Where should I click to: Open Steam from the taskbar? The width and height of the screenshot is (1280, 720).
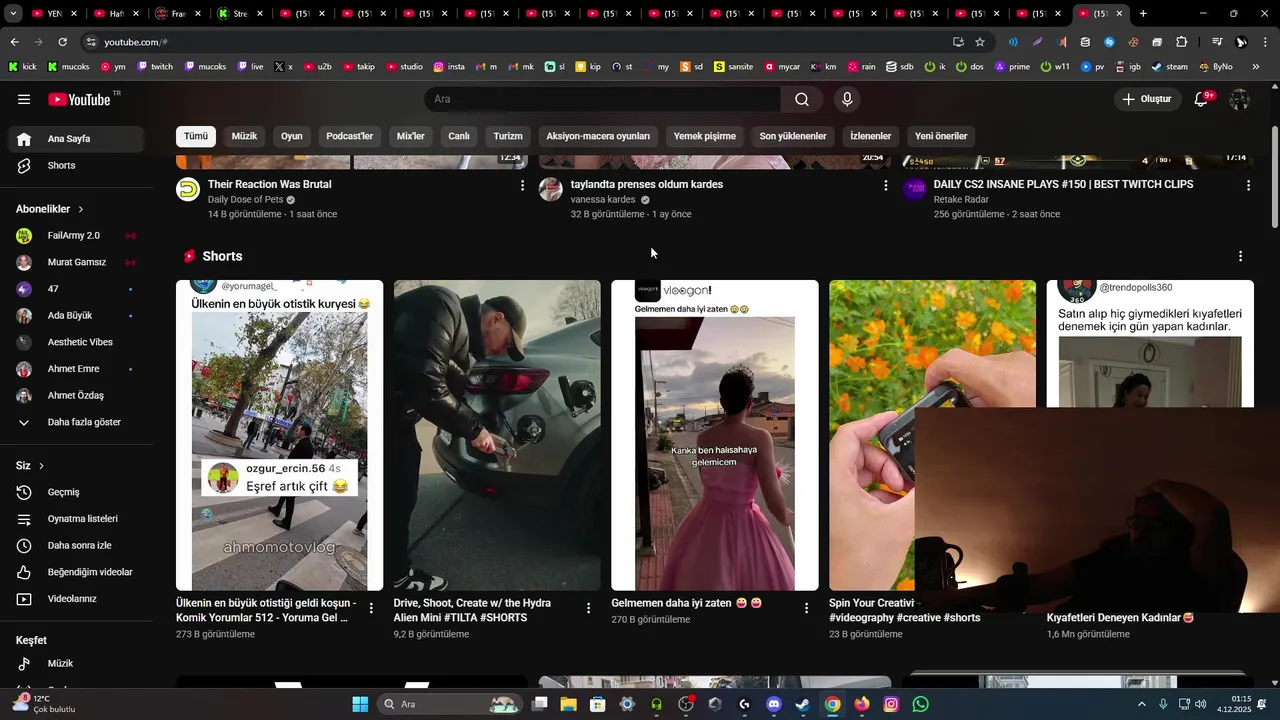point(803,704)
